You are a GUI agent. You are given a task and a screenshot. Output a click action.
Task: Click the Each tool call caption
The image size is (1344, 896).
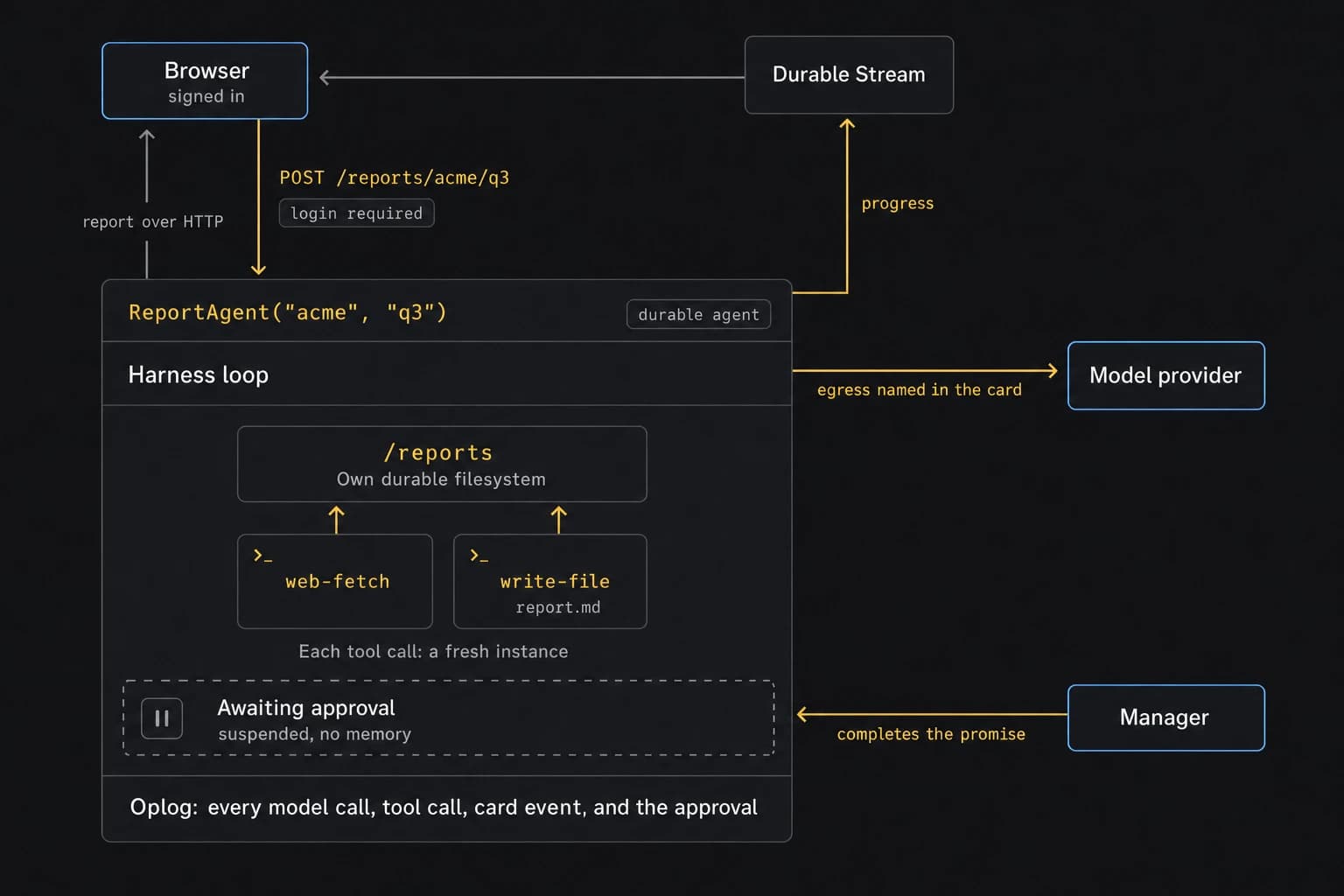tap(433, 652)
